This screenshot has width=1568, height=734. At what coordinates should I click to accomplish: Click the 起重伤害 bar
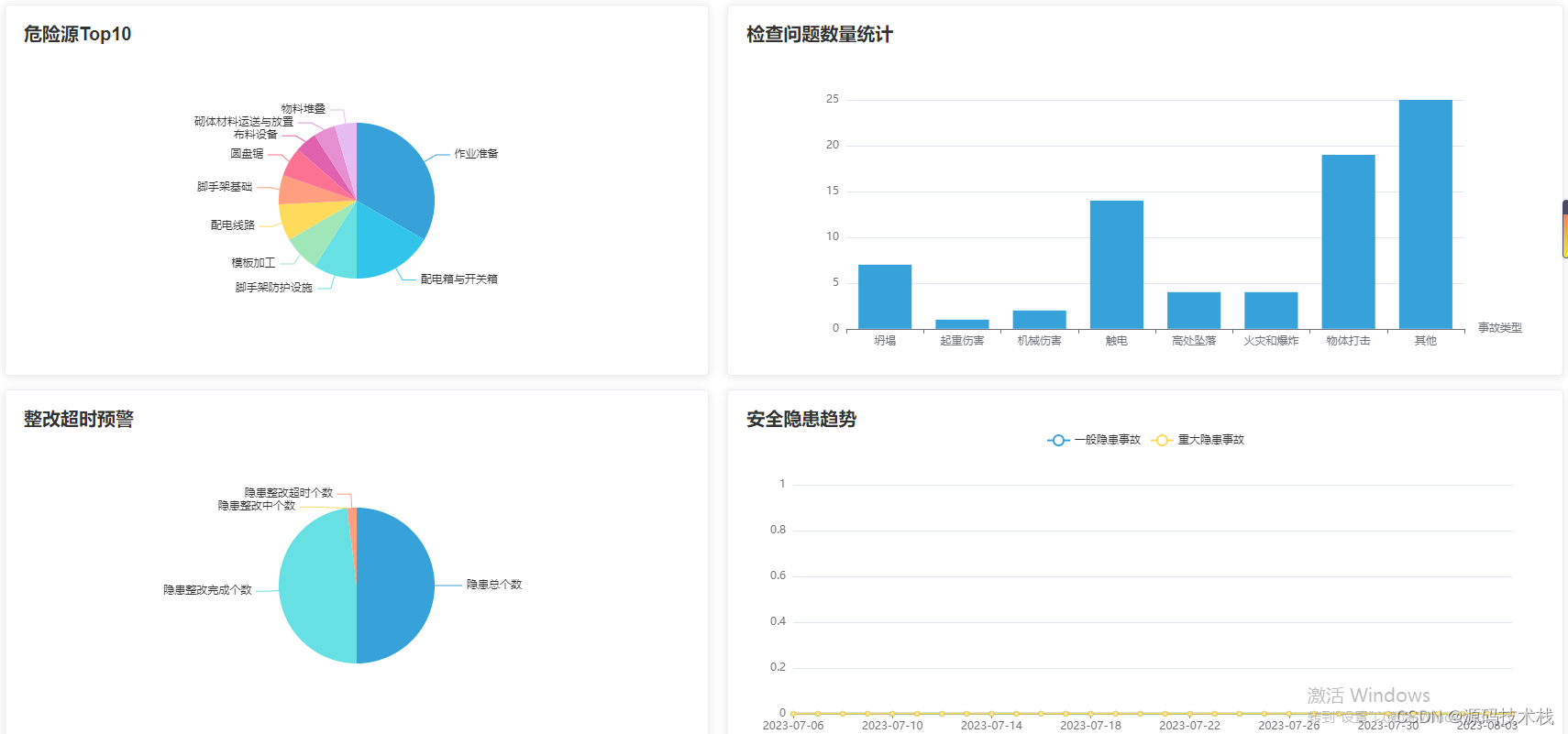coord(962,324)
